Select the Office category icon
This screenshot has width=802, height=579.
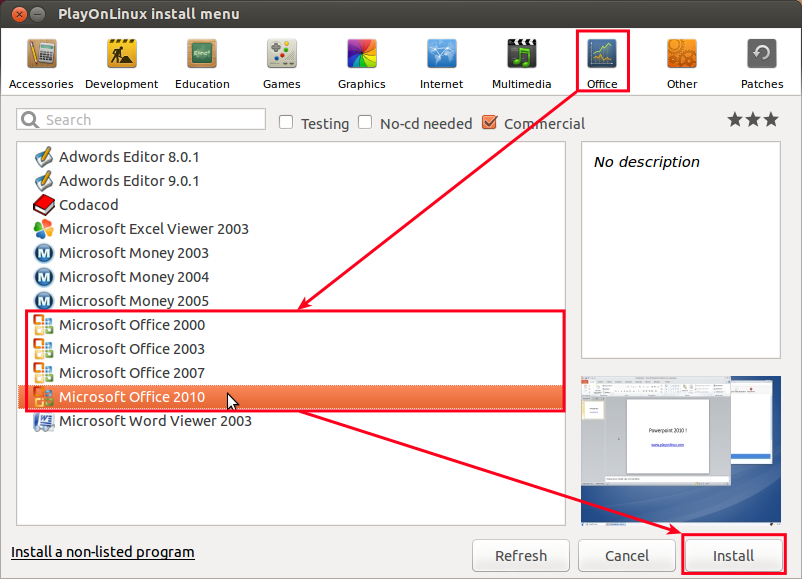coord(602,55)
